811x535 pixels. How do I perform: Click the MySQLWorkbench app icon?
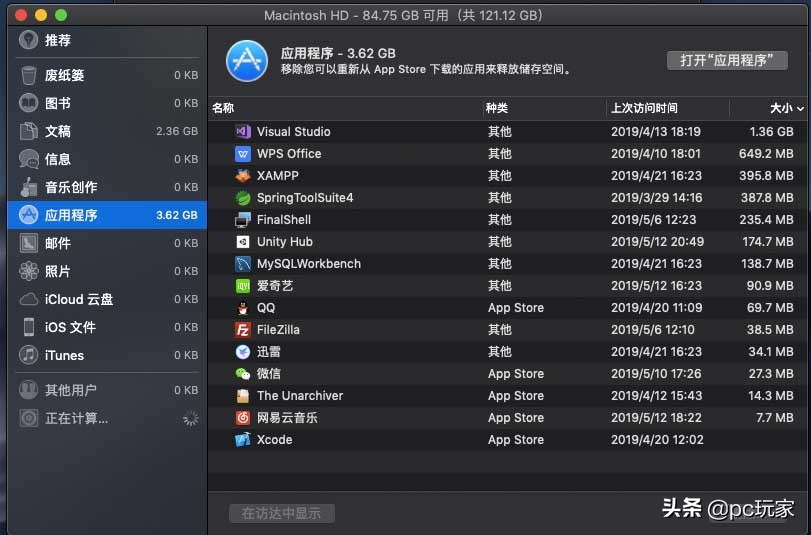243,263
